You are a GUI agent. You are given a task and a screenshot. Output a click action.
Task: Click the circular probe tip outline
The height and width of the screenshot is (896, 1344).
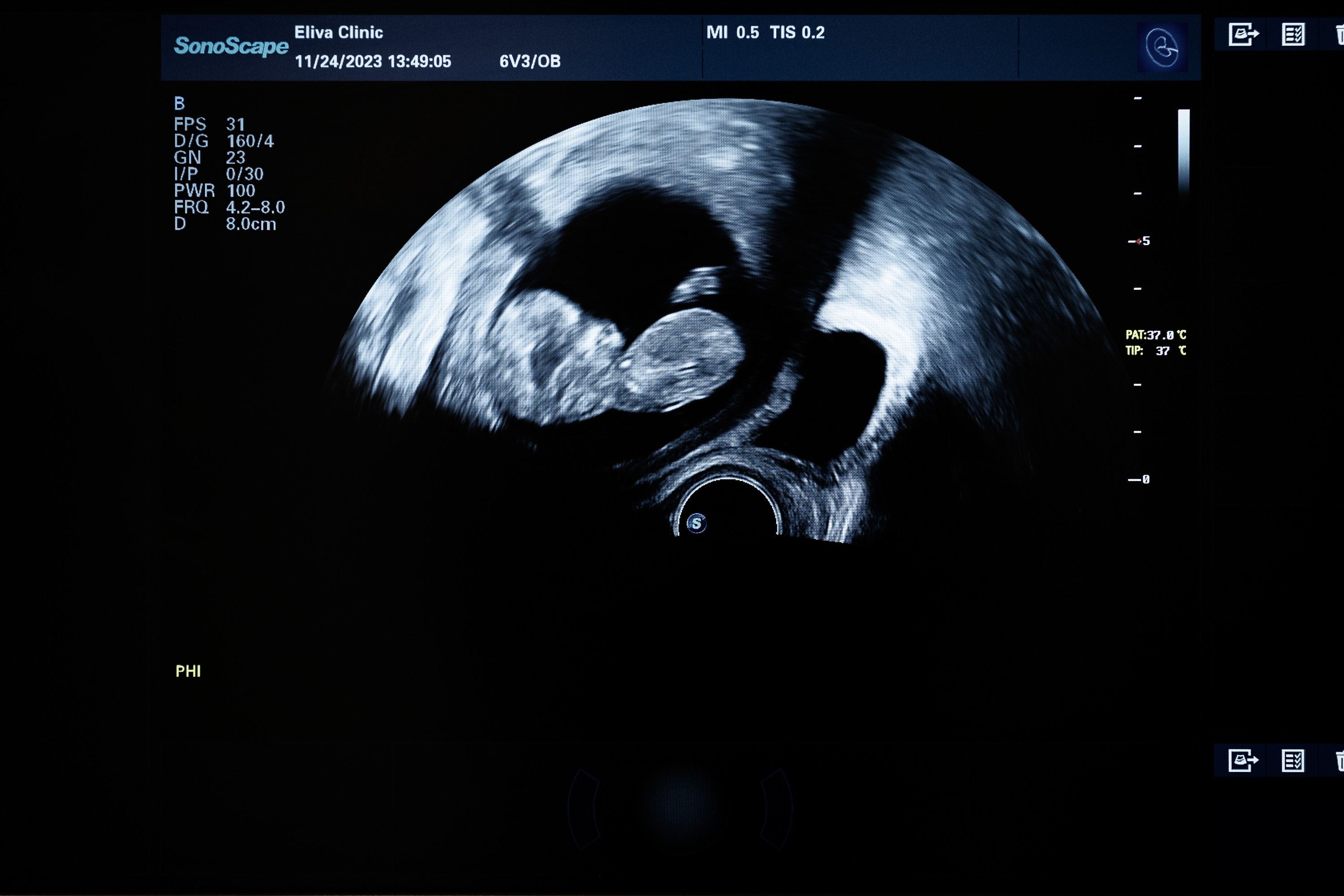pos(728,507)
